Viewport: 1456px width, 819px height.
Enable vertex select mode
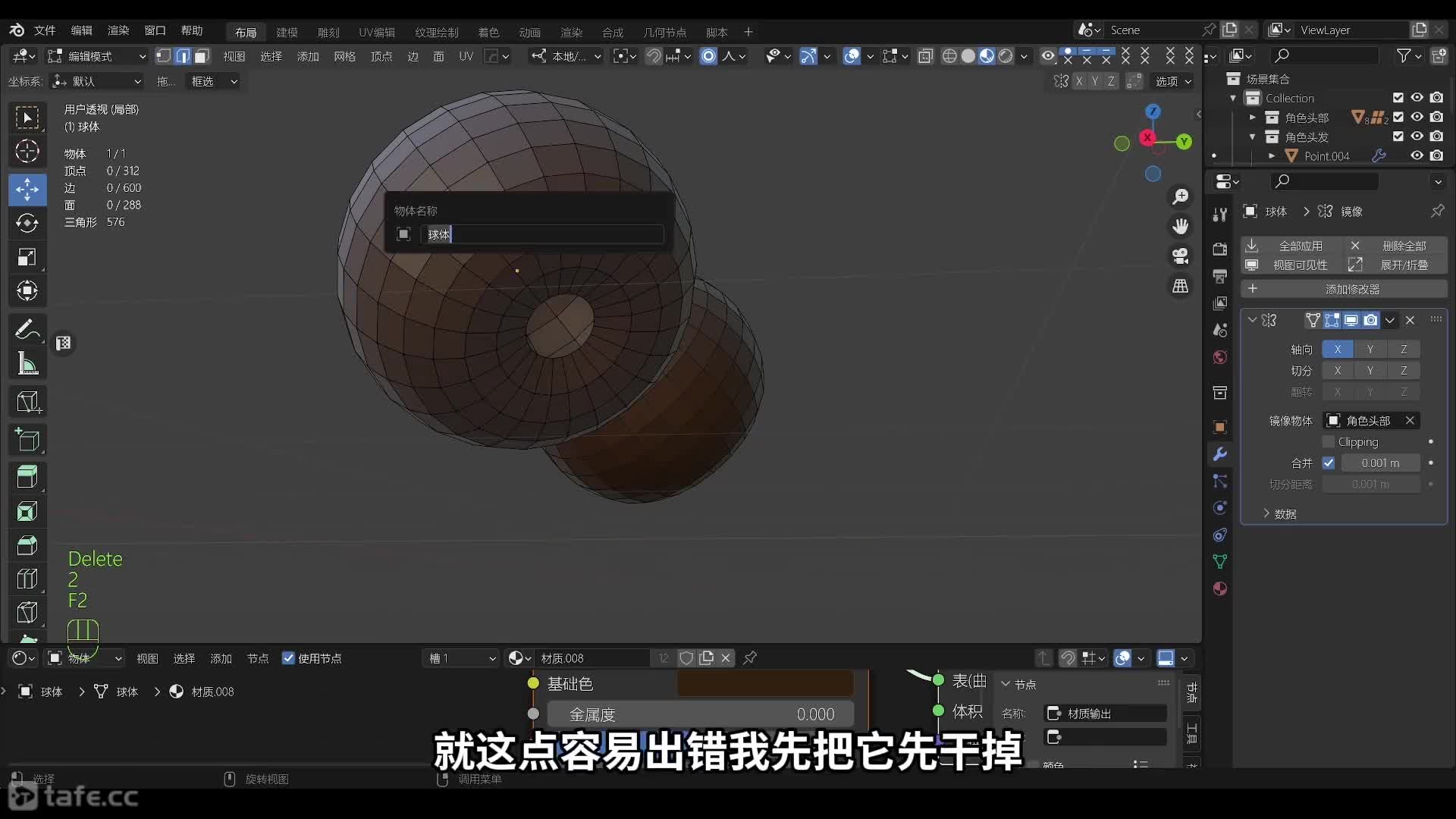(164, 56)
